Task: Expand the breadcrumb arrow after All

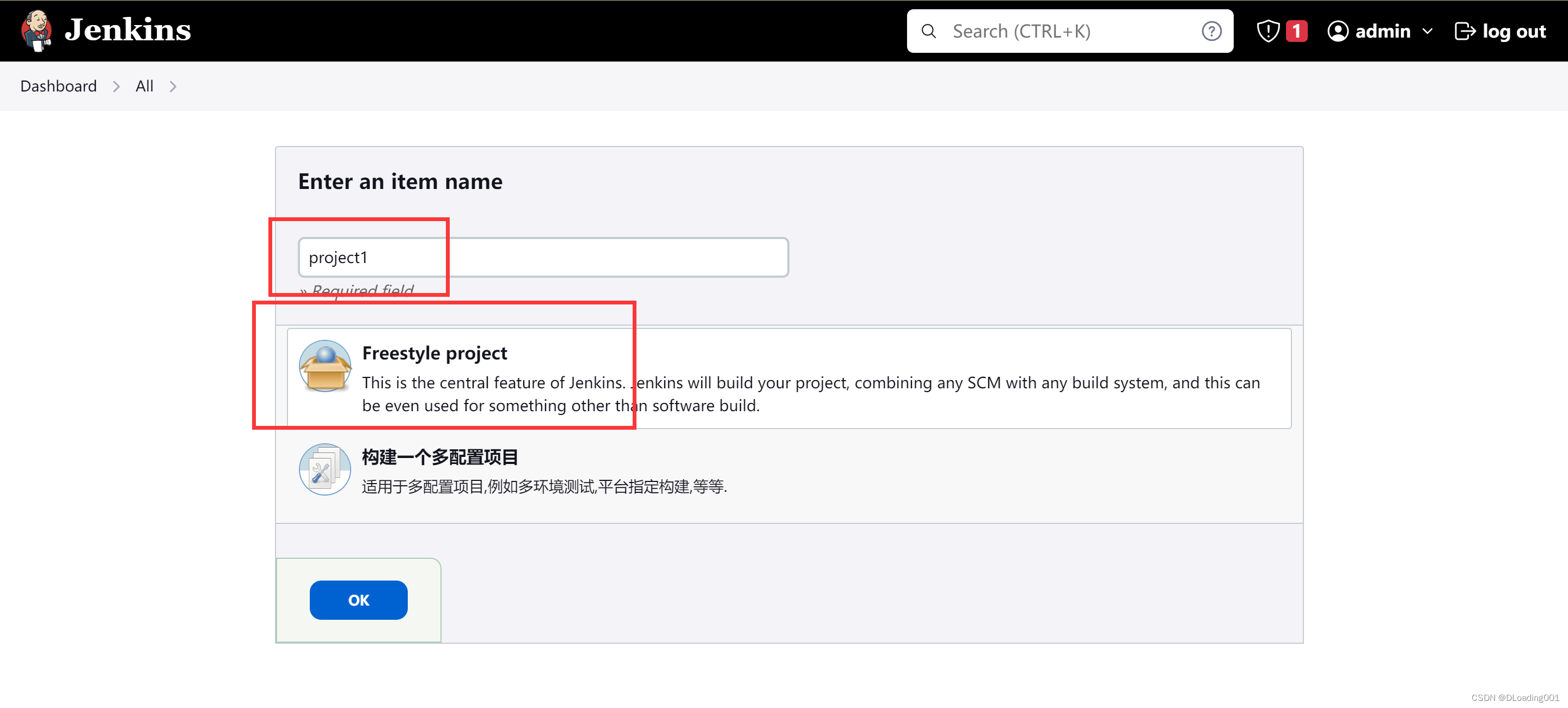Action: click(x=173, y=87)
